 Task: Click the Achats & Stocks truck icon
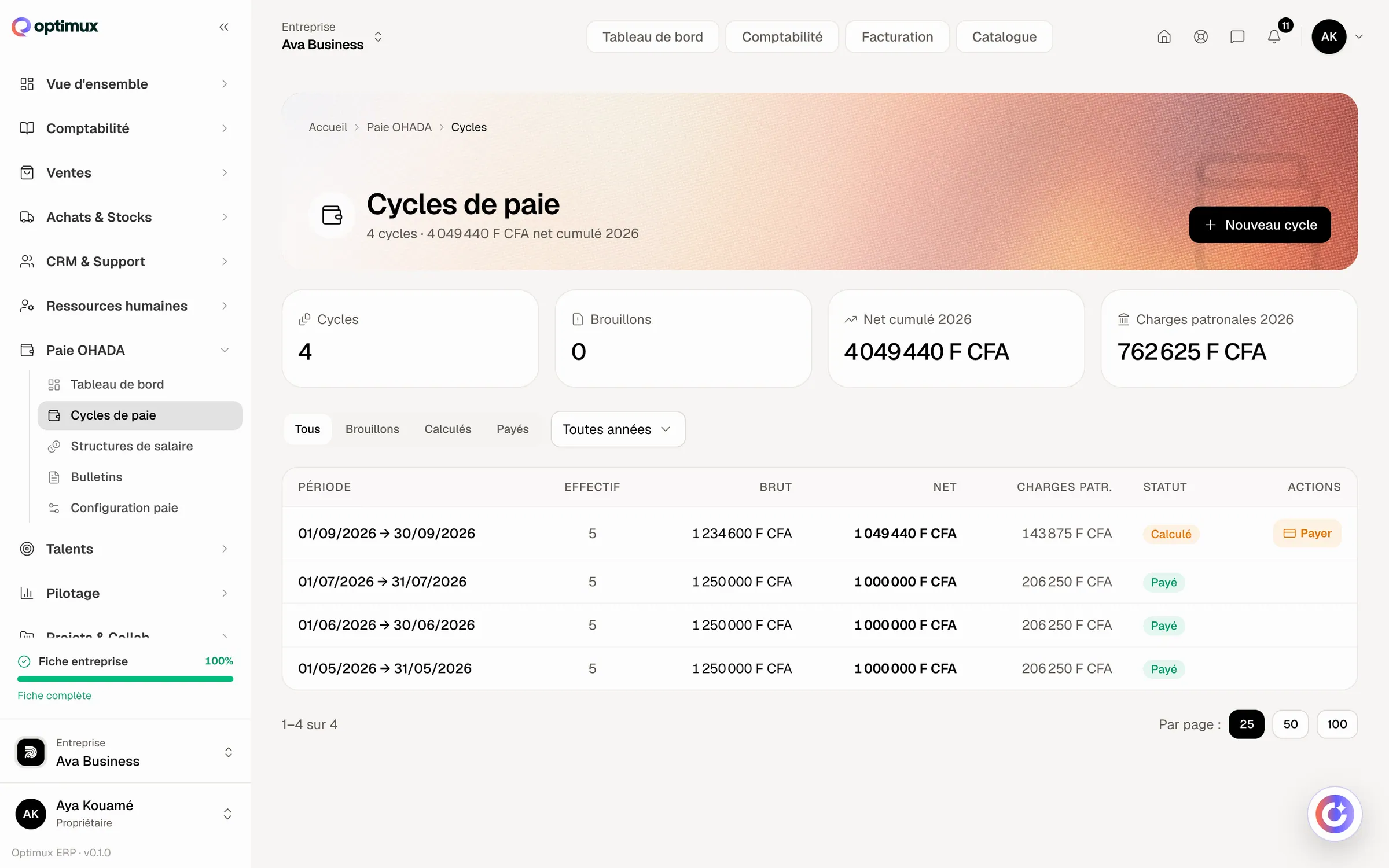click(27, 217)
